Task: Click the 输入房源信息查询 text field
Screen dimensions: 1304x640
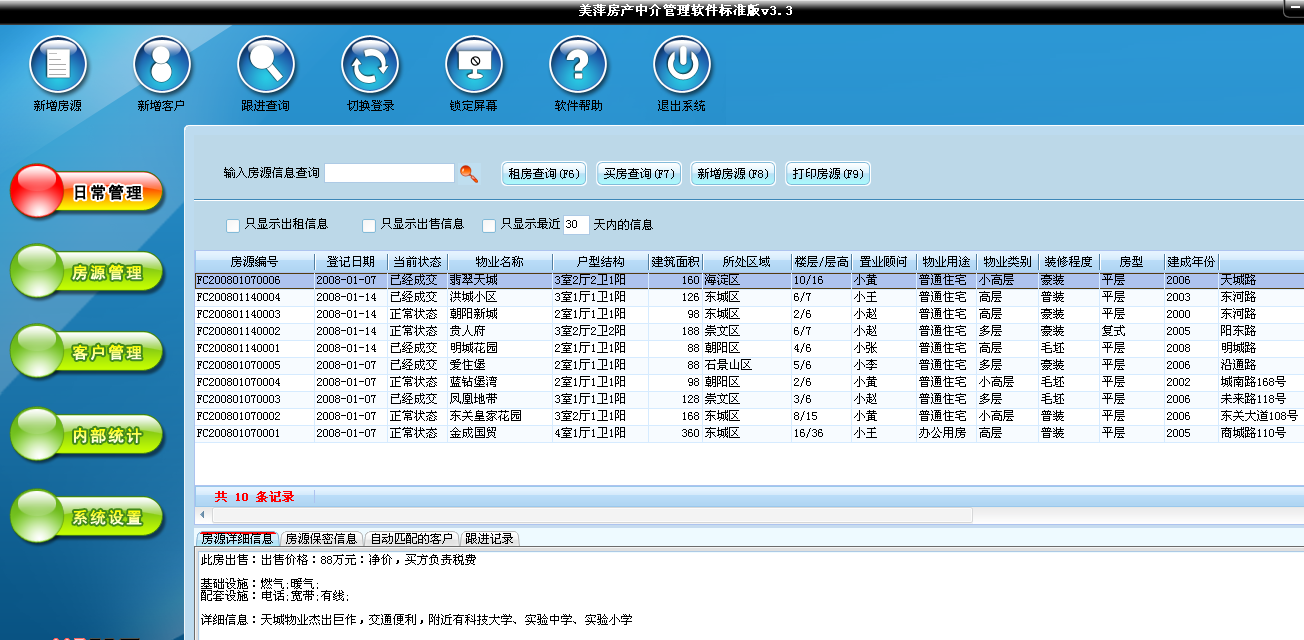Action: click(x=390, y=173)
